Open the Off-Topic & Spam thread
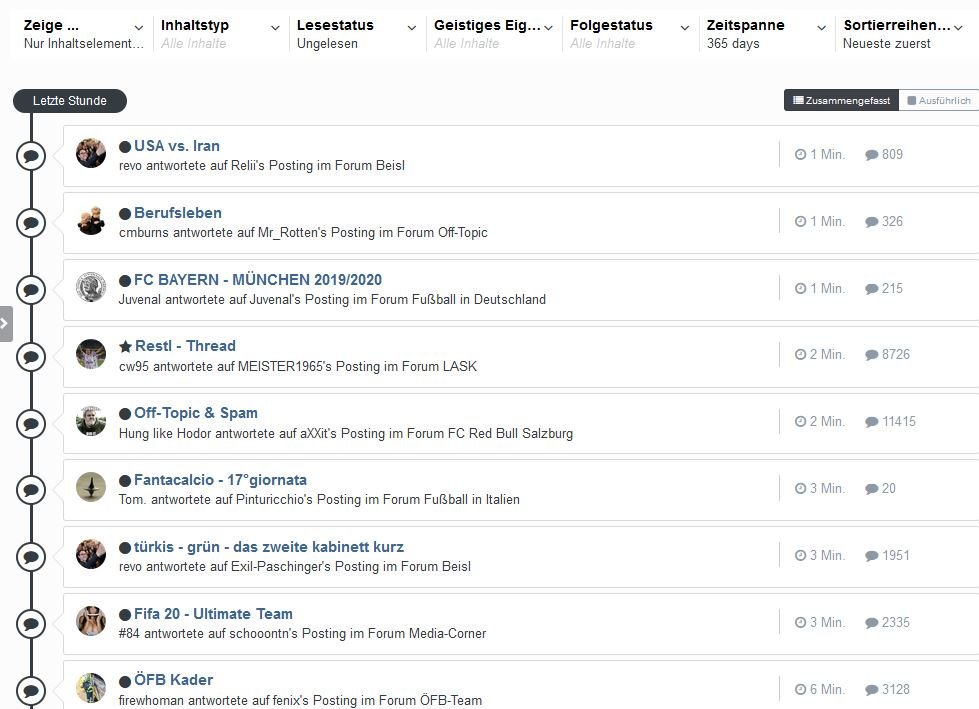The height and width of the screenshot is (709, 979). click(x=195, y=413)
